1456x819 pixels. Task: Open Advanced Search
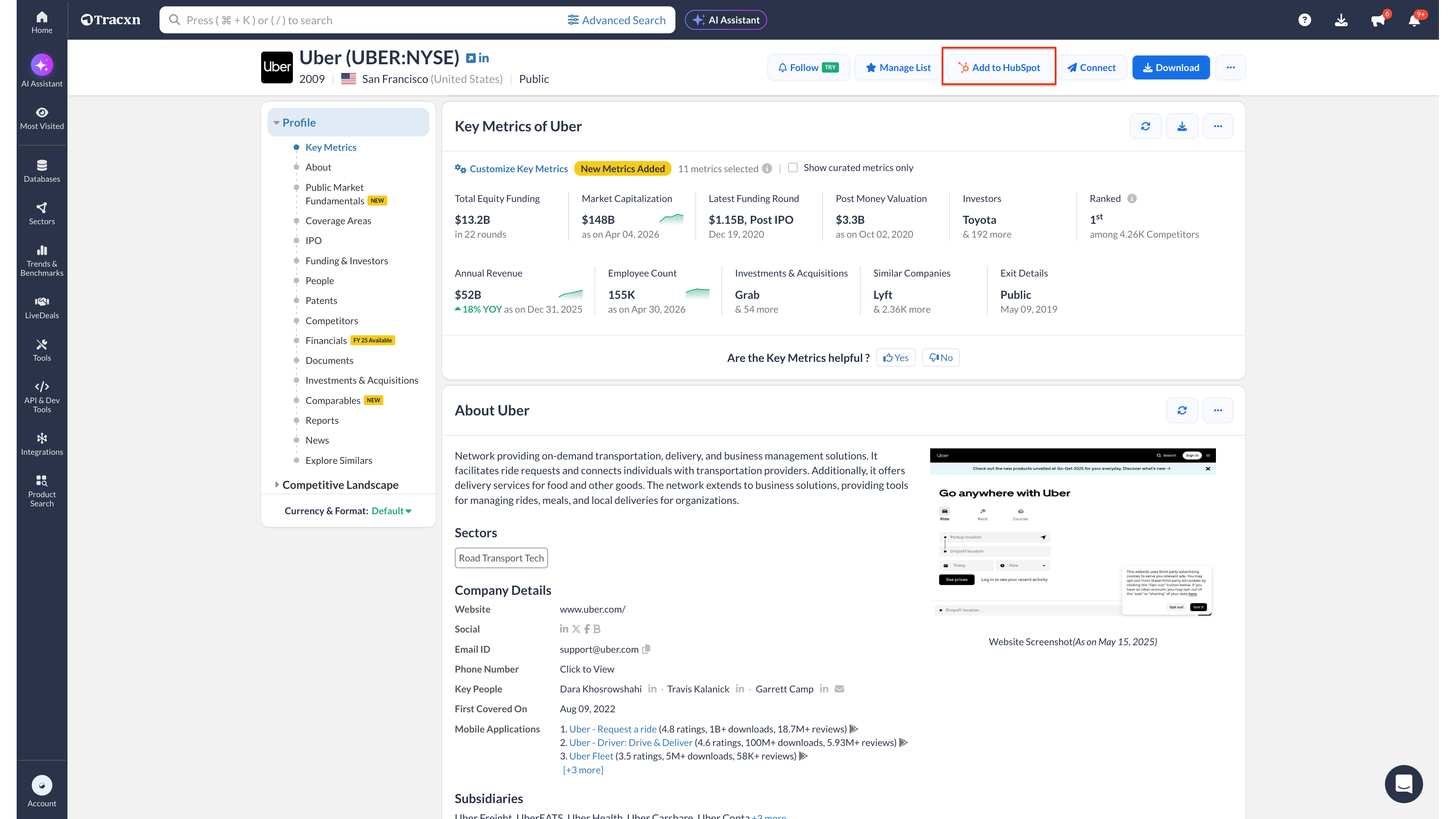coord(617,20)
